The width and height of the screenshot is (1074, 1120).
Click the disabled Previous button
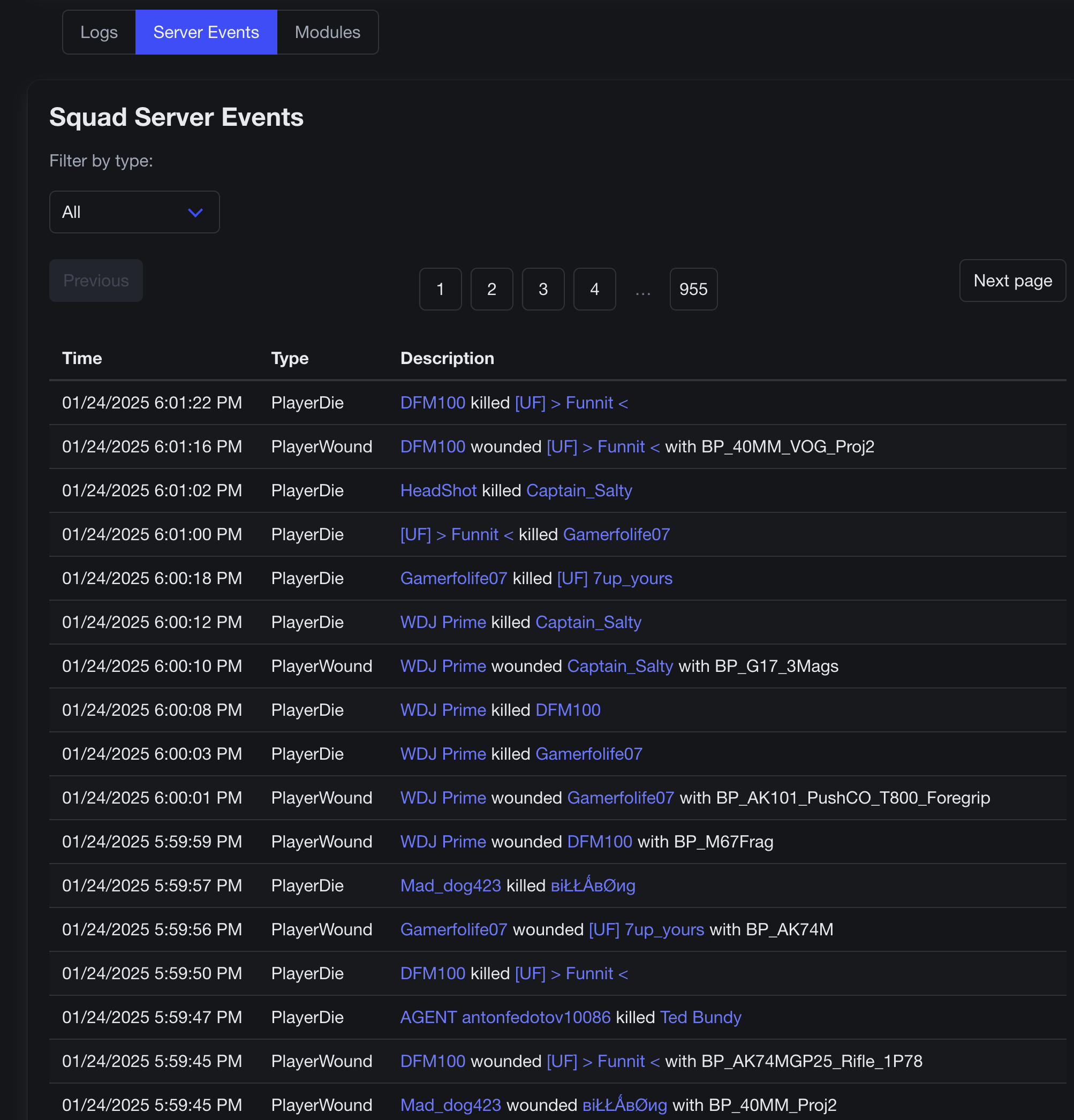[96, 281]
